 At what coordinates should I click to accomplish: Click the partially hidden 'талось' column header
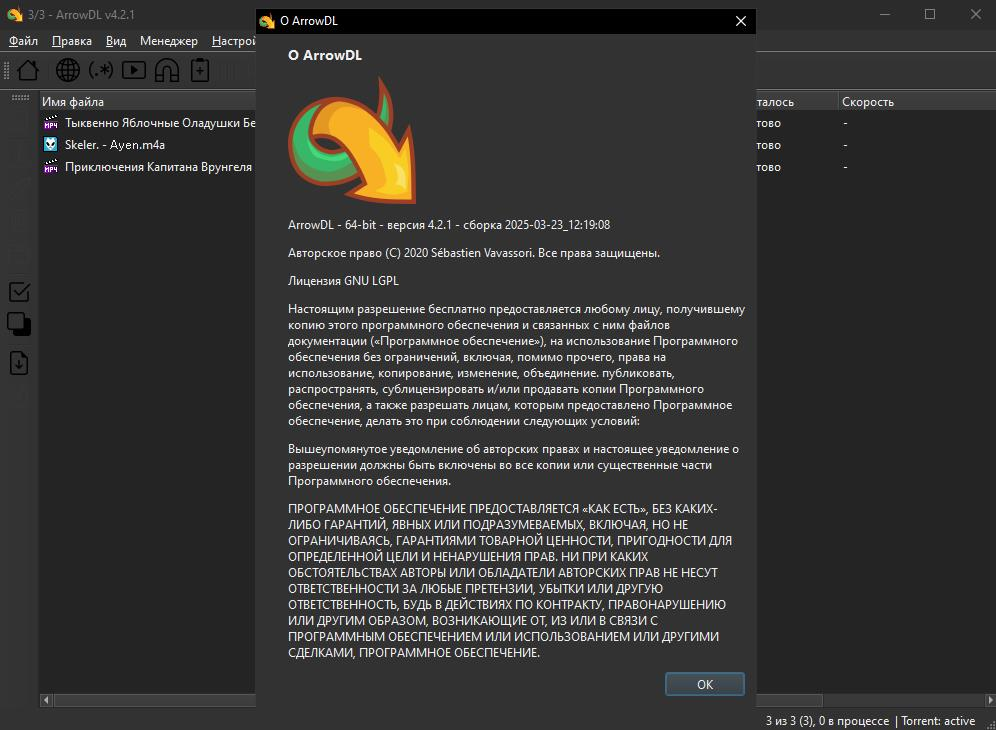(797, 102)
